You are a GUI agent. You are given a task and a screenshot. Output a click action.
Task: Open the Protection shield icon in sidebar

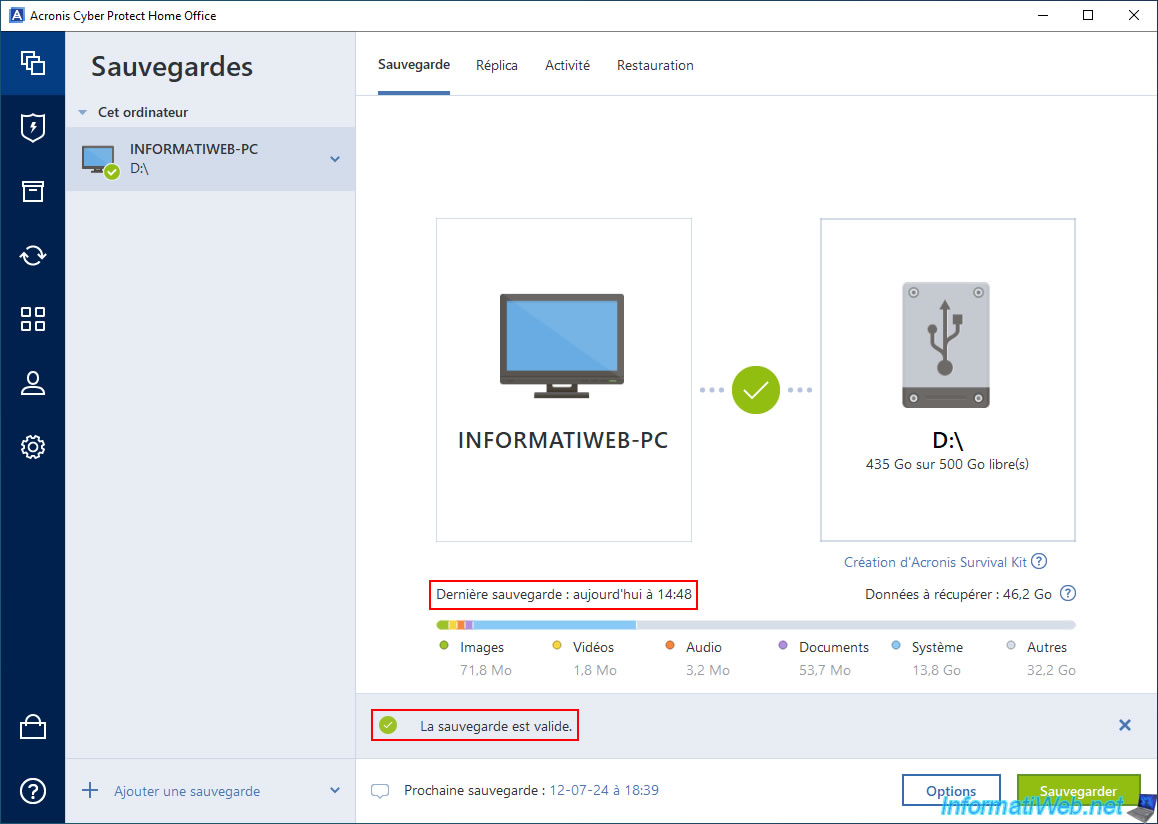(32, 128)
